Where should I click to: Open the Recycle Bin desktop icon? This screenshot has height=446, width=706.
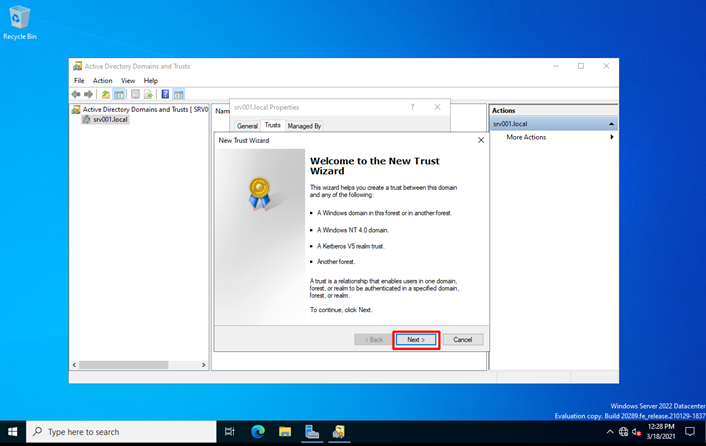coord(20,23)
